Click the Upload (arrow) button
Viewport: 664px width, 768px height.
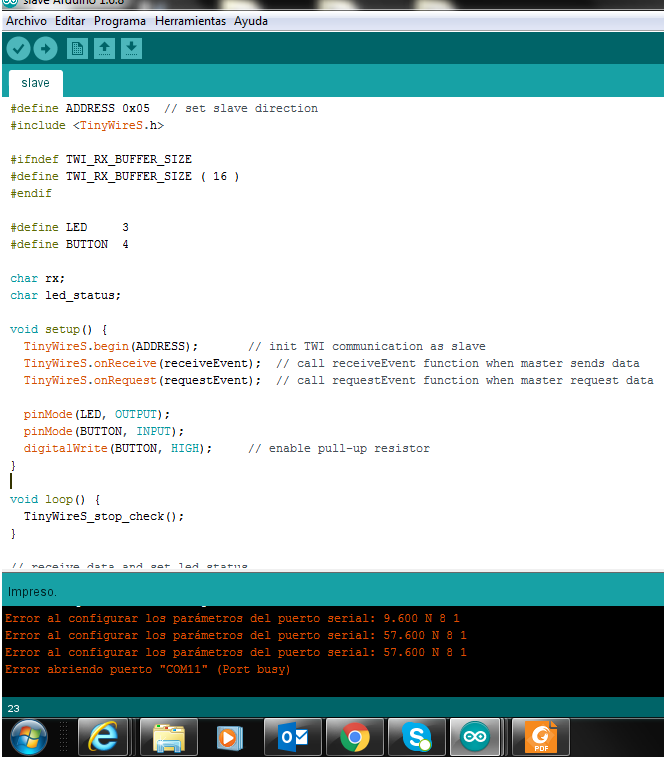(x=46, y=49)
